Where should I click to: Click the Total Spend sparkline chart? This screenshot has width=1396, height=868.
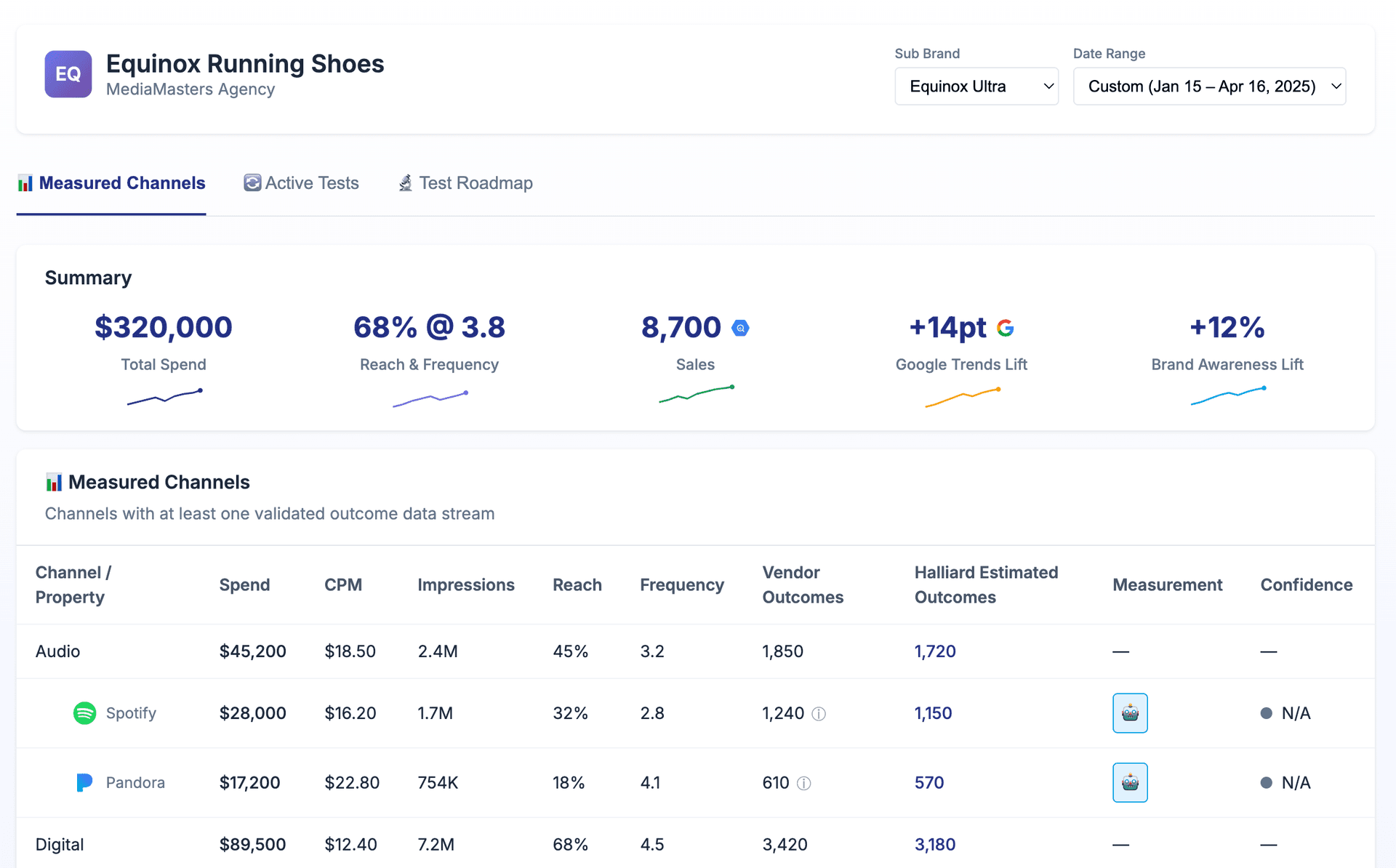[164, 397]
